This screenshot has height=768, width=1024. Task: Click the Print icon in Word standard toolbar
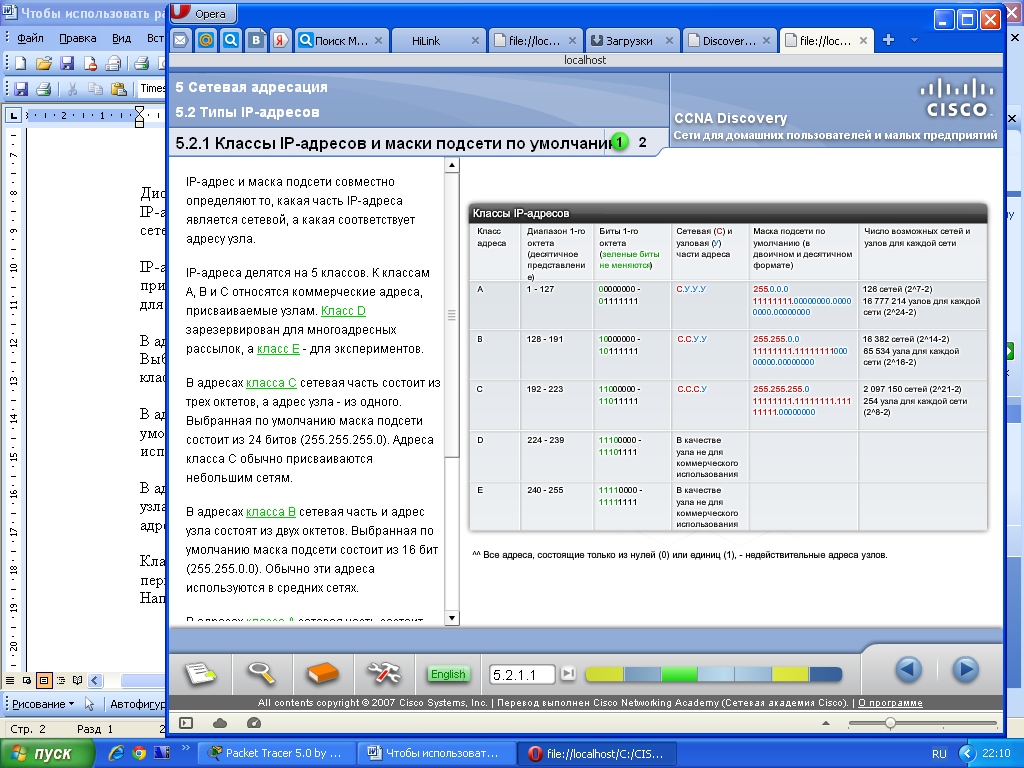(141, 63)
